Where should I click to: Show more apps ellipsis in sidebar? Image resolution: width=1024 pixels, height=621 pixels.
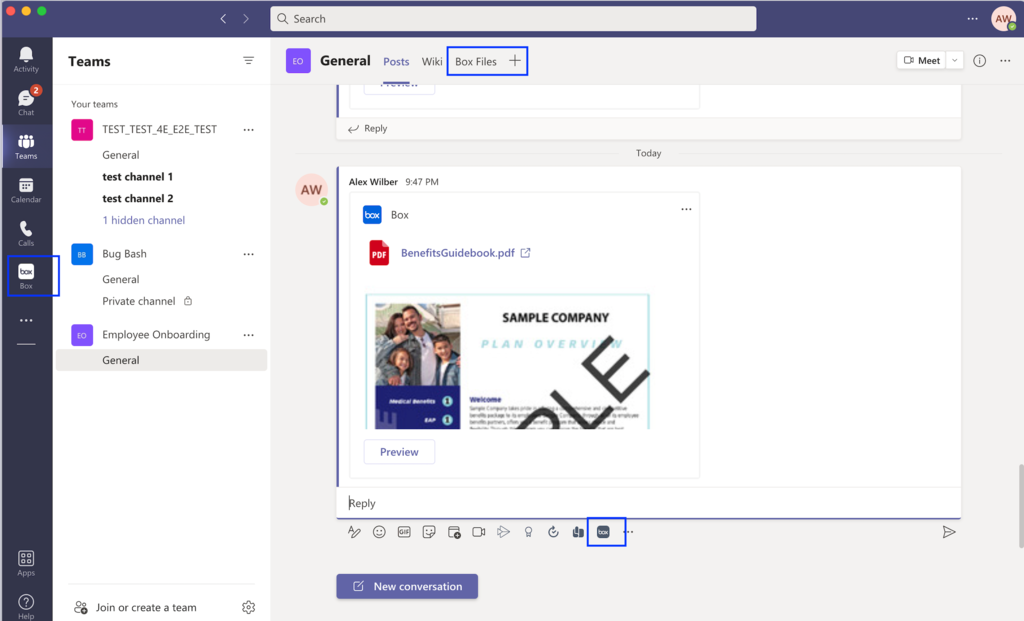[x=26, y=320]
